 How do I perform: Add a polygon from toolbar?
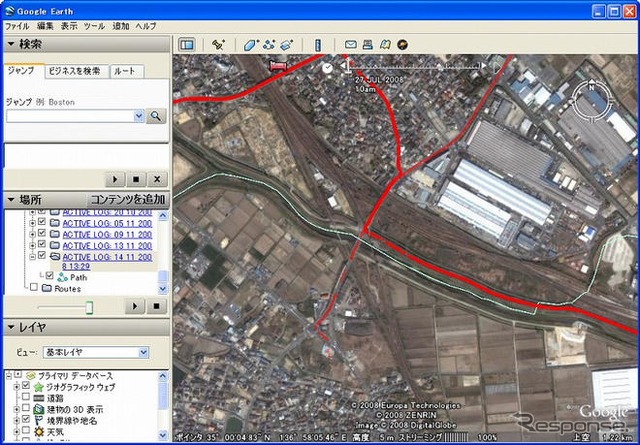pos(250,44)
